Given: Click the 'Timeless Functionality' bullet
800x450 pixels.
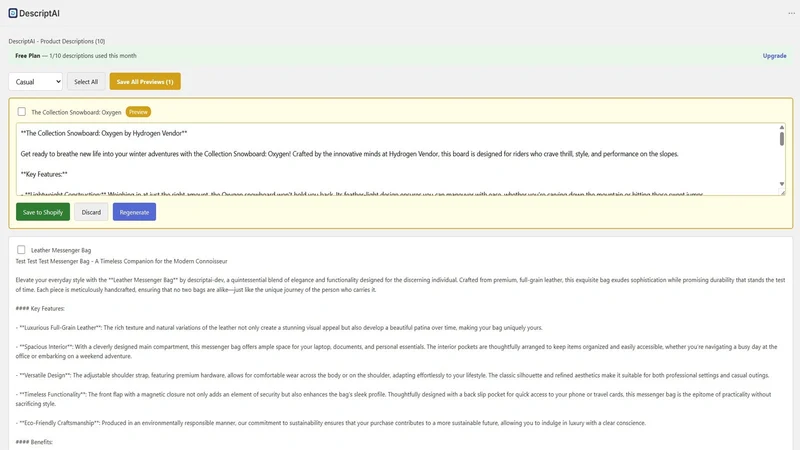Looking at the screenshot, I should [x=393, y=399].
